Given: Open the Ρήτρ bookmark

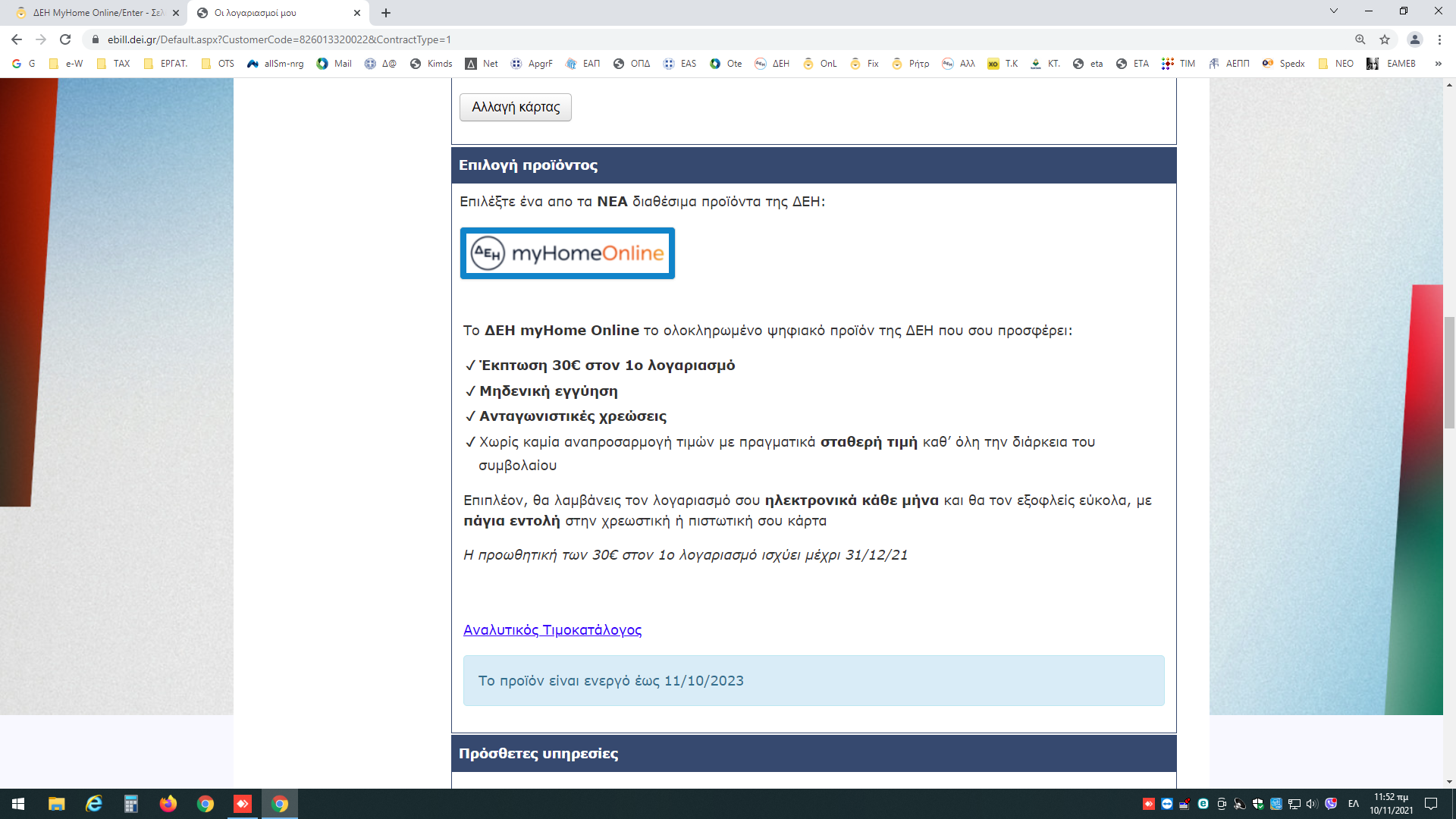Looking at the screenshot, I should pos(911,64).
